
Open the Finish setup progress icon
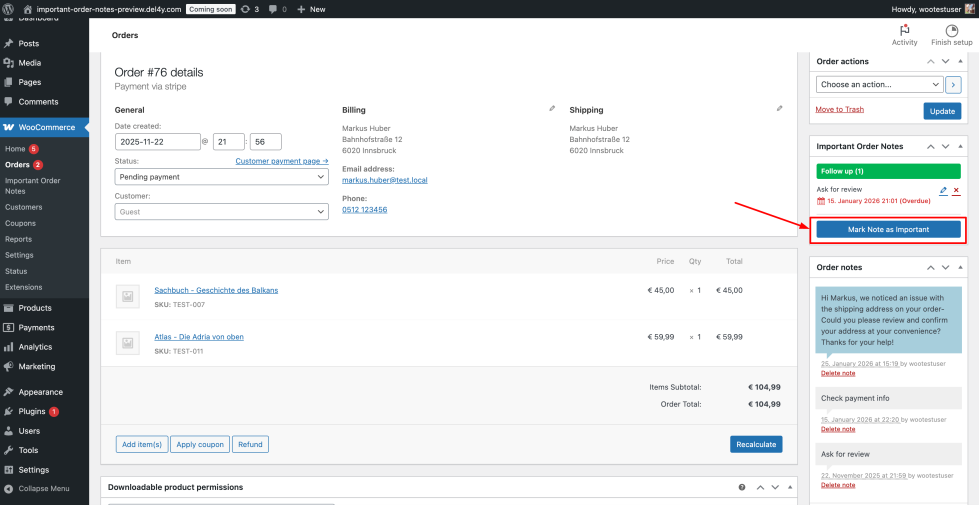click(x=951, y=30)
